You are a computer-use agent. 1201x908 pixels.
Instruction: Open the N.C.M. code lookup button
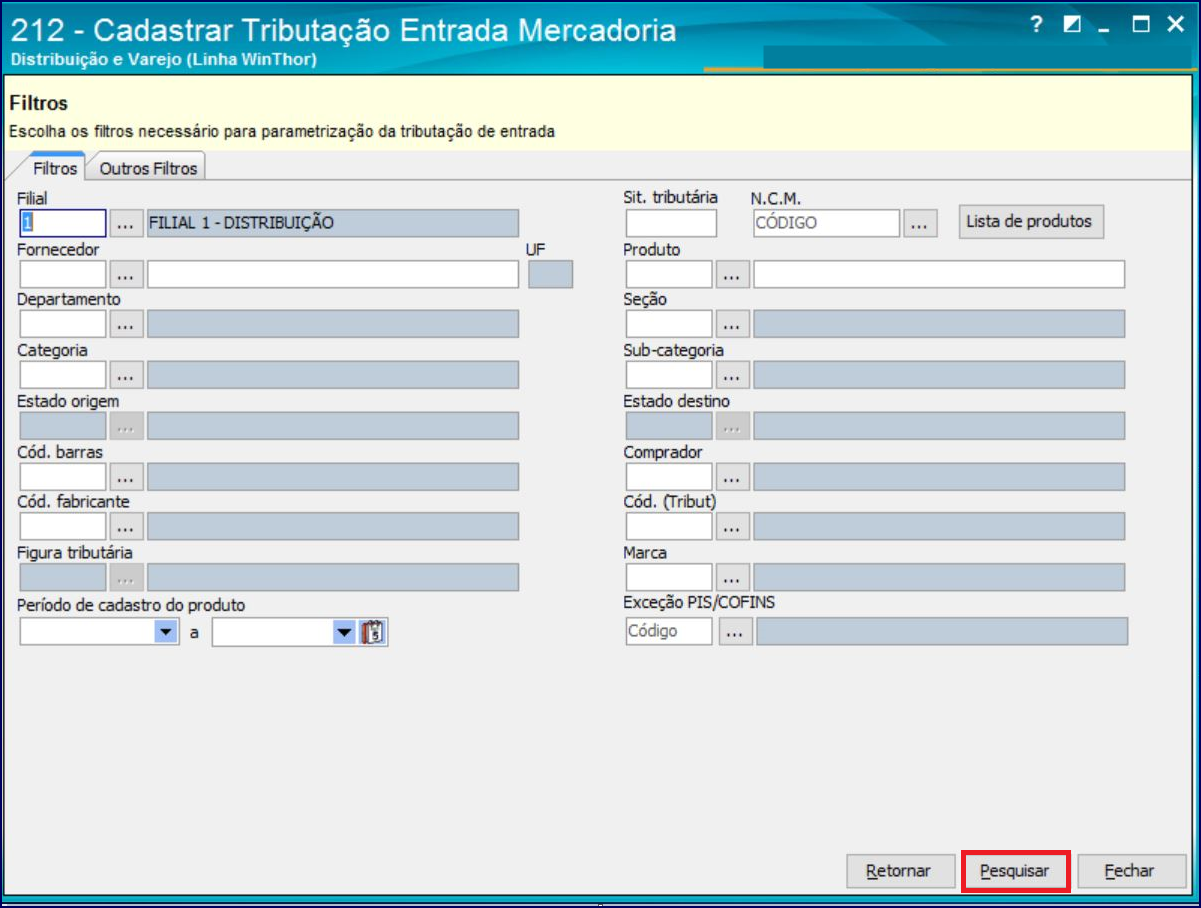pos(921,223)
